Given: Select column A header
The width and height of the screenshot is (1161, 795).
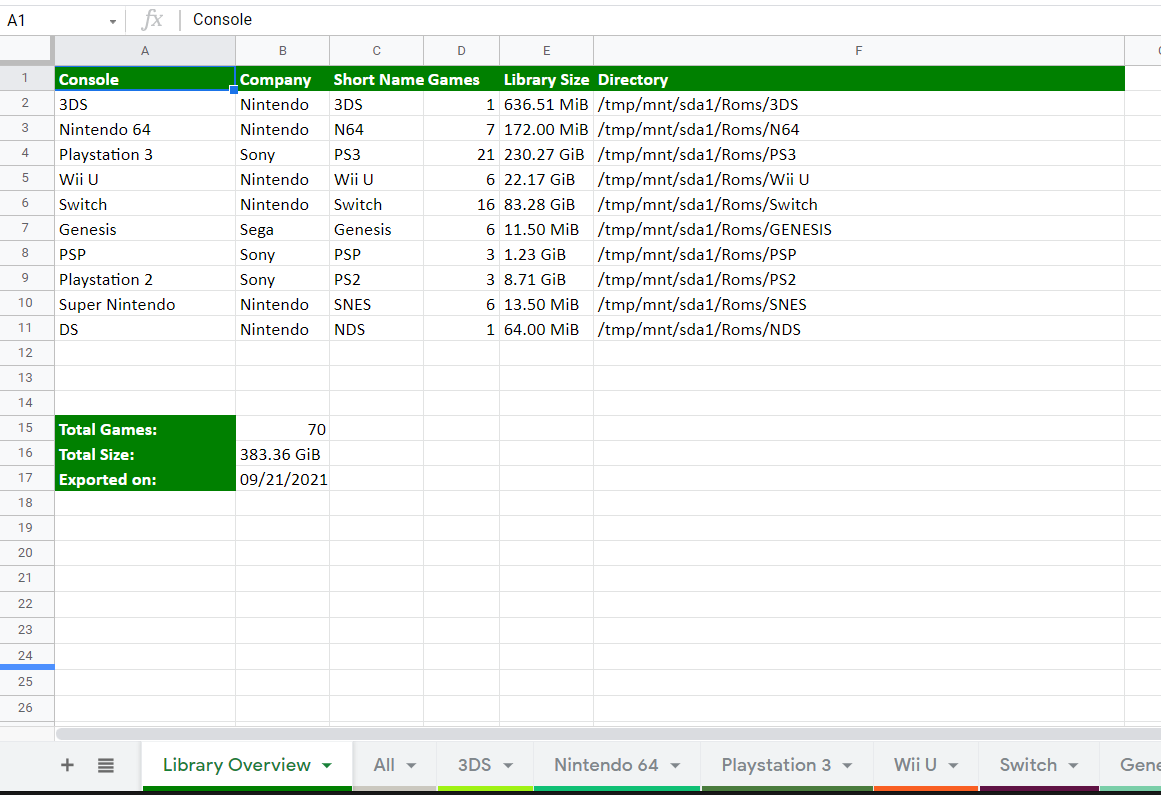Looking at the screenshot, I should (x=145, y=51).
